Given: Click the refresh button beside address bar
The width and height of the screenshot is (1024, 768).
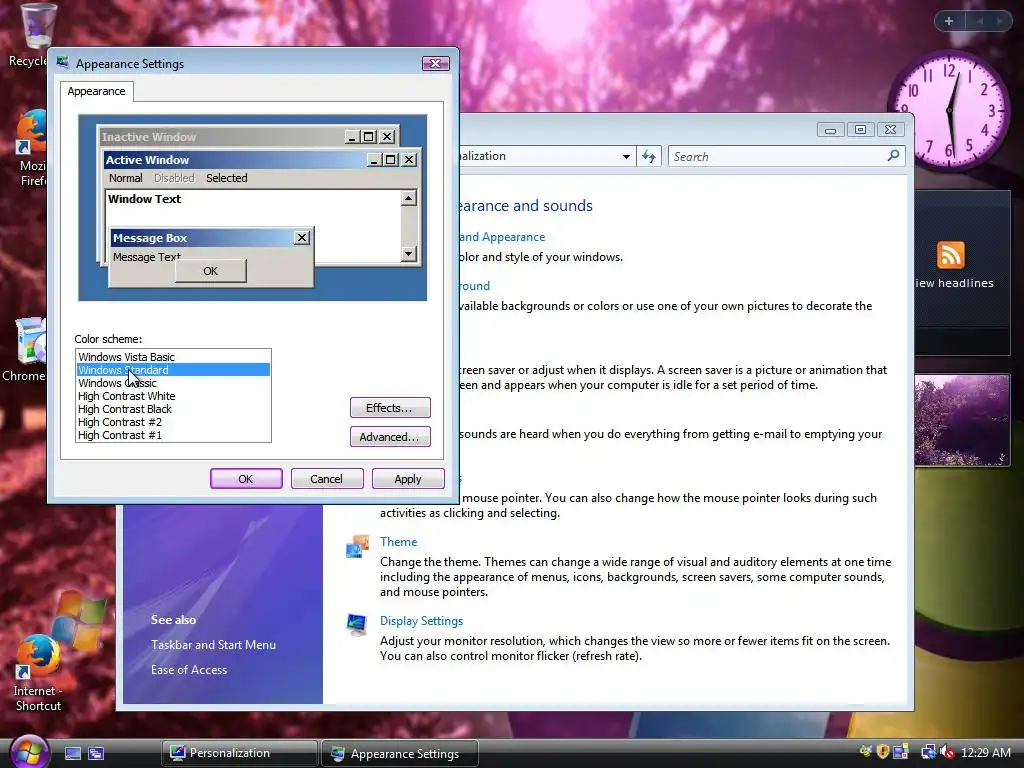Looking at the screenshot, I should [649, 156].
